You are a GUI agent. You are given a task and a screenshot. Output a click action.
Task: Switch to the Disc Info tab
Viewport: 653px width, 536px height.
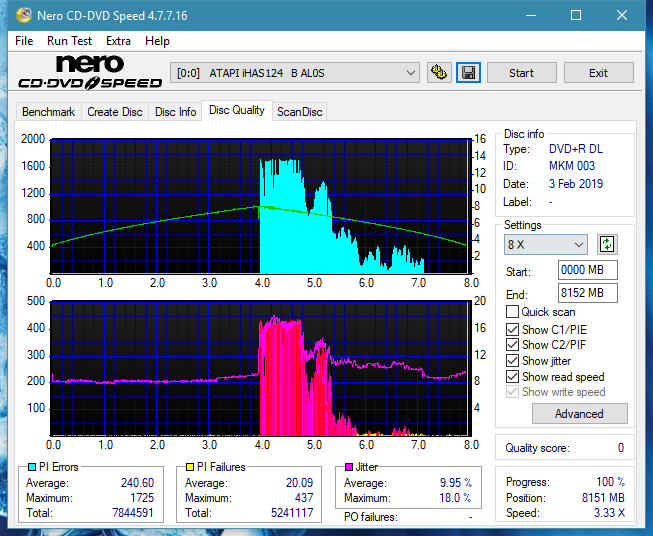point(175,112)
